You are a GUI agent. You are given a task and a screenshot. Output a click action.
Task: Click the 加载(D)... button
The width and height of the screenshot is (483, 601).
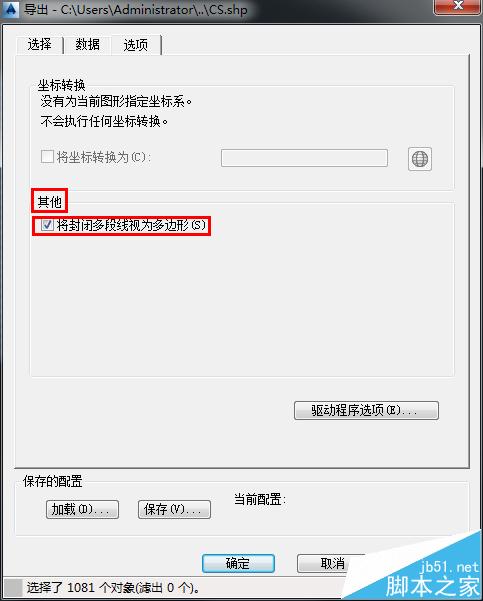click(x=82, y=509)
